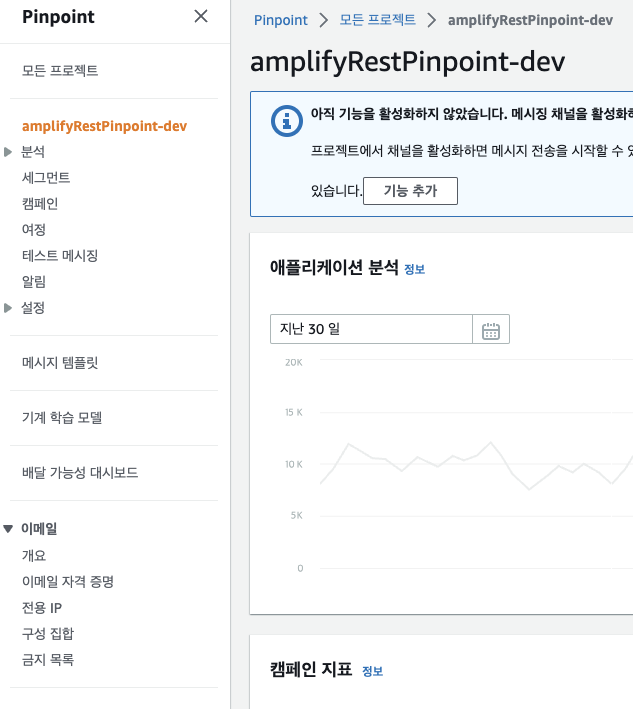The width and height of the screenshot is (633, 709).
Task: Go to 전용 IP page
Action: click(x=42, y=608)
